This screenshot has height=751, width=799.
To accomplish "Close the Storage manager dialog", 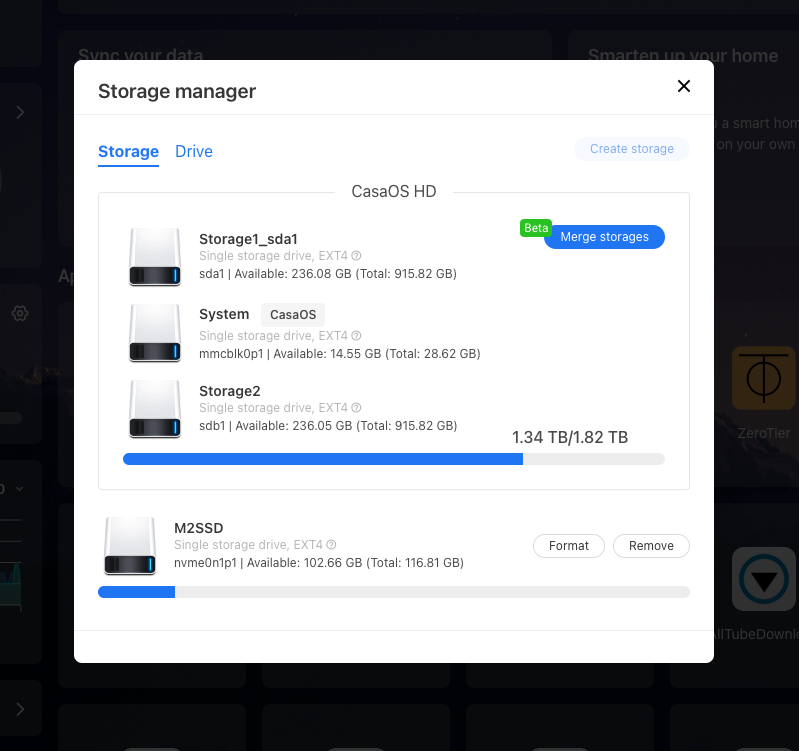I will [683, 86].
